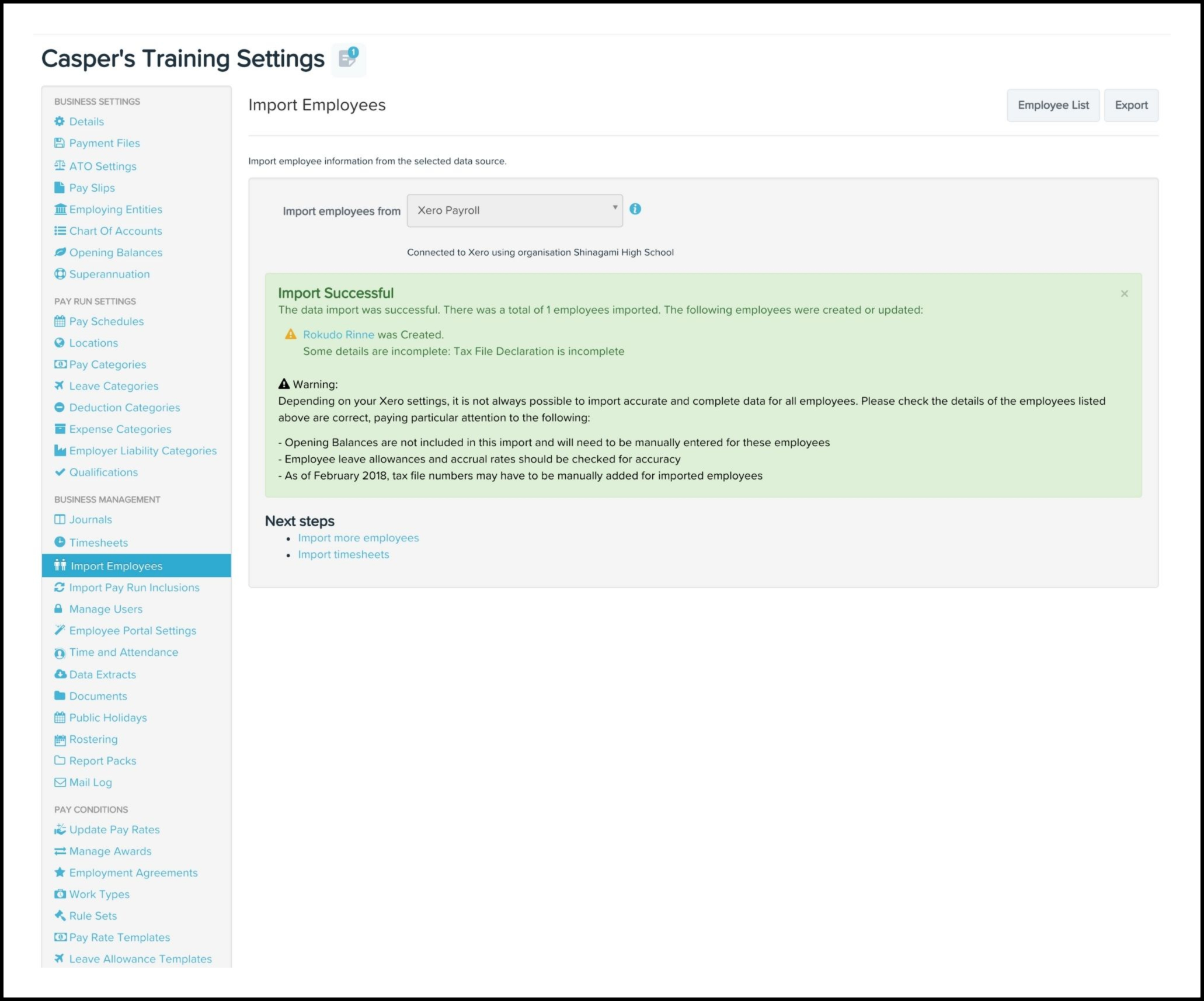Open the Rokudo Rinne employee link
The width and height of the screenshot is (1204, 1001).
(338, 335)
